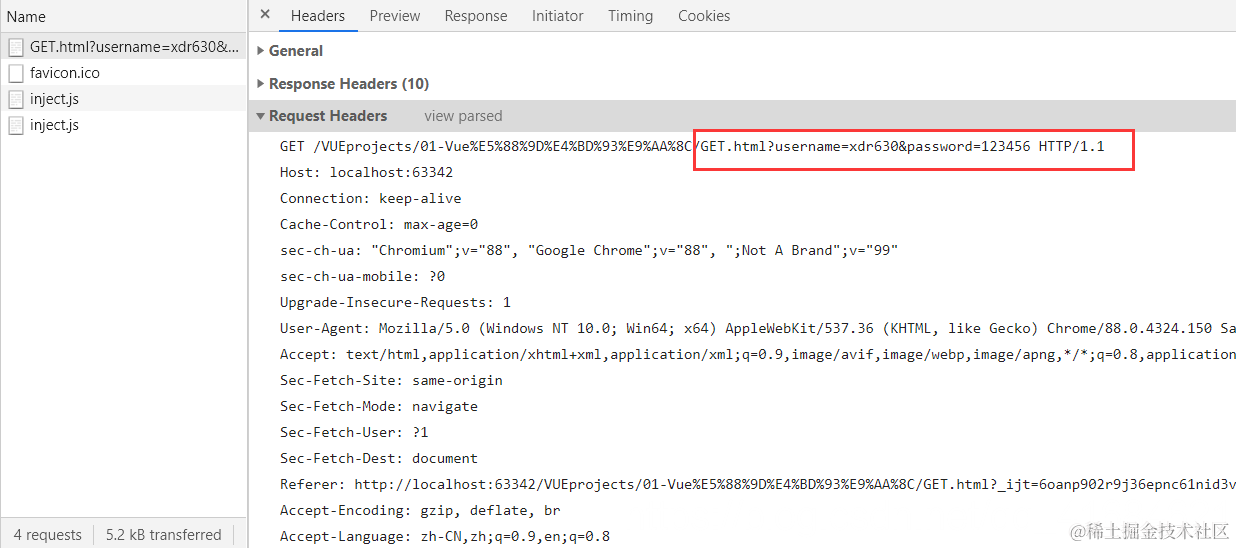Select the favicon.ico request
Viewport: 1236px width, 548px height.
[124, 73]
